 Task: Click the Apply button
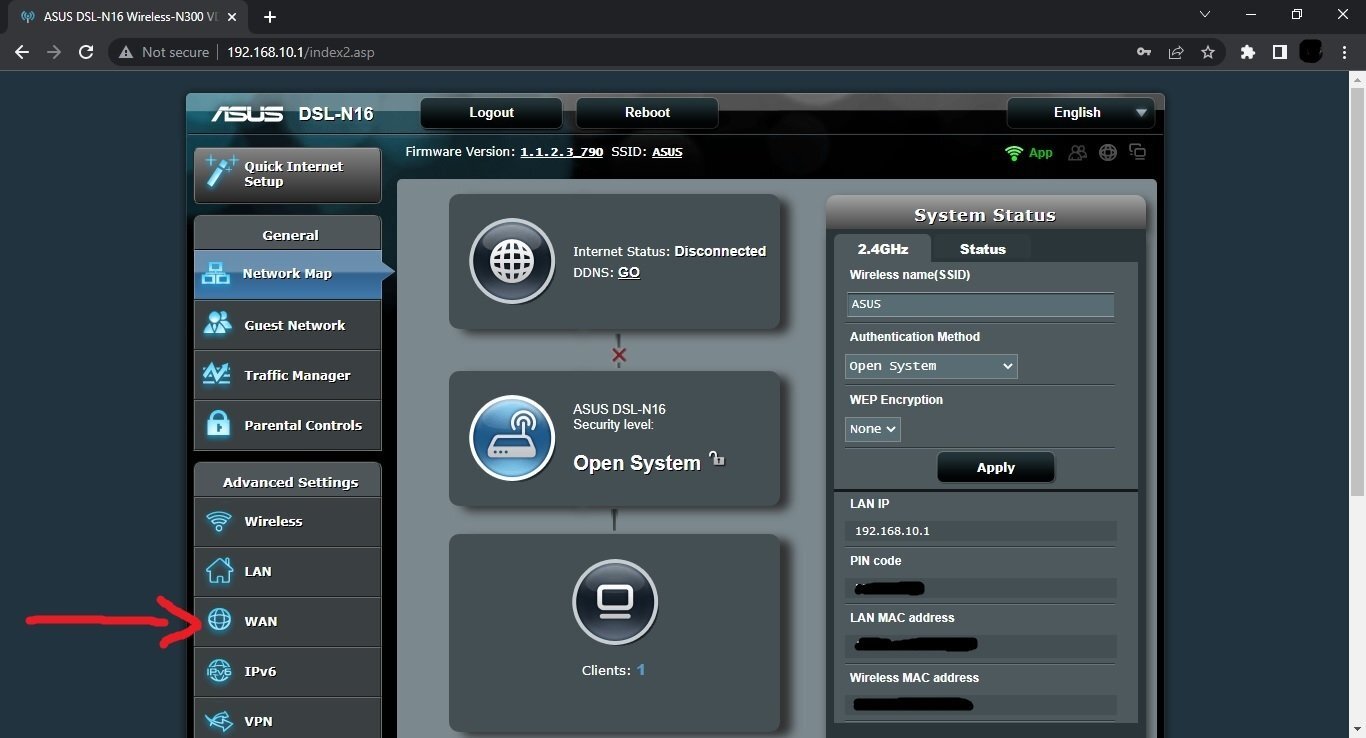[995, 467]
